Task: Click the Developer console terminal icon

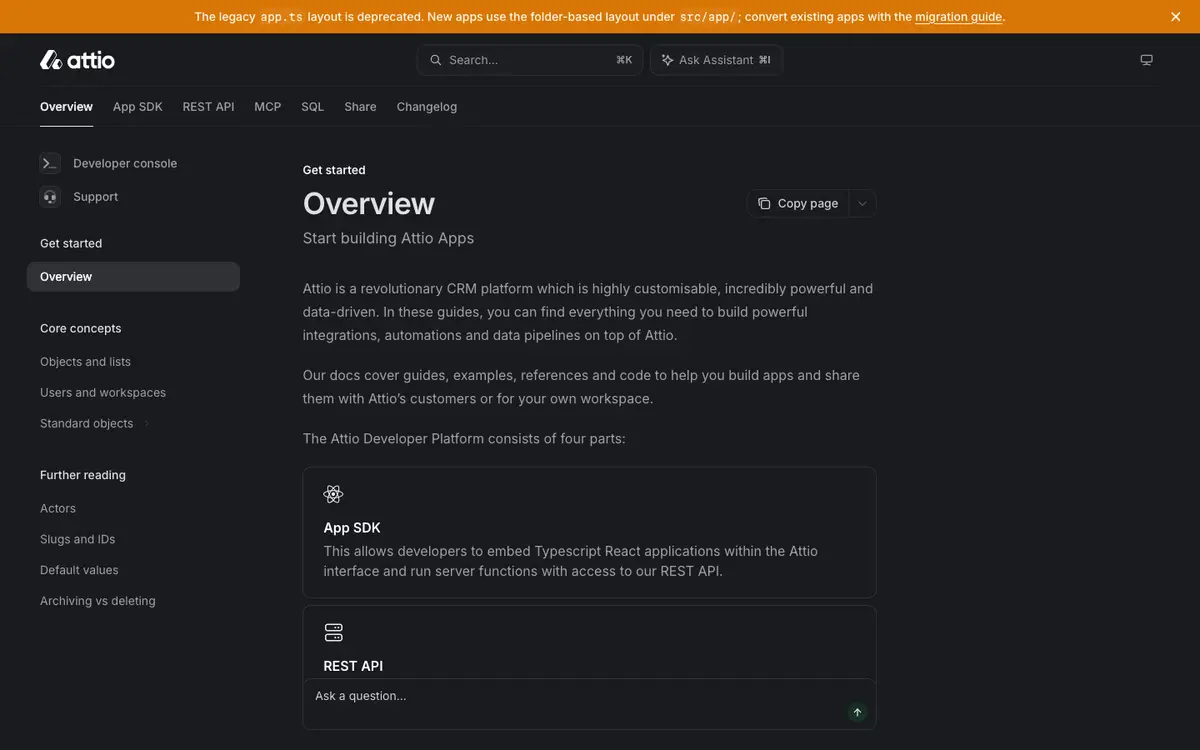Action: pos(50,163)
